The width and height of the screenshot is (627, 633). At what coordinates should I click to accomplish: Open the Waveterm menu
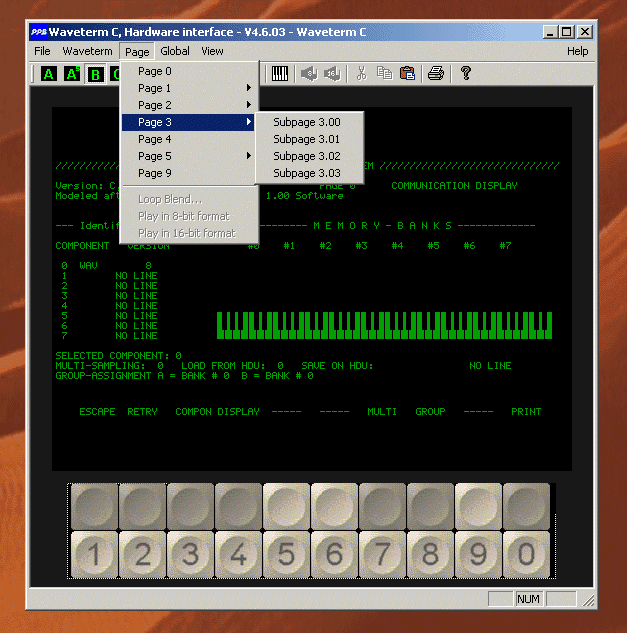87,51
